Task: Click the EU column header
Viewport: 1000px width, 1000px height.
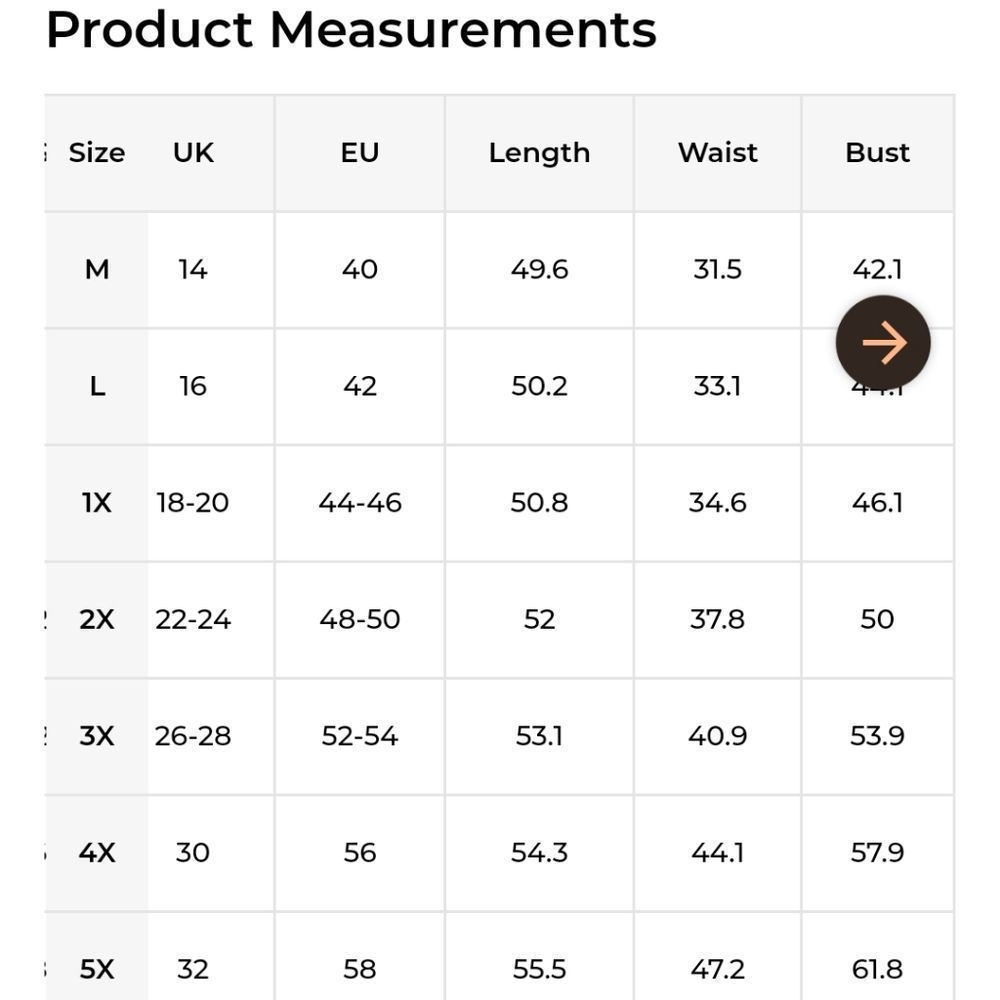Action: [360, 153]
